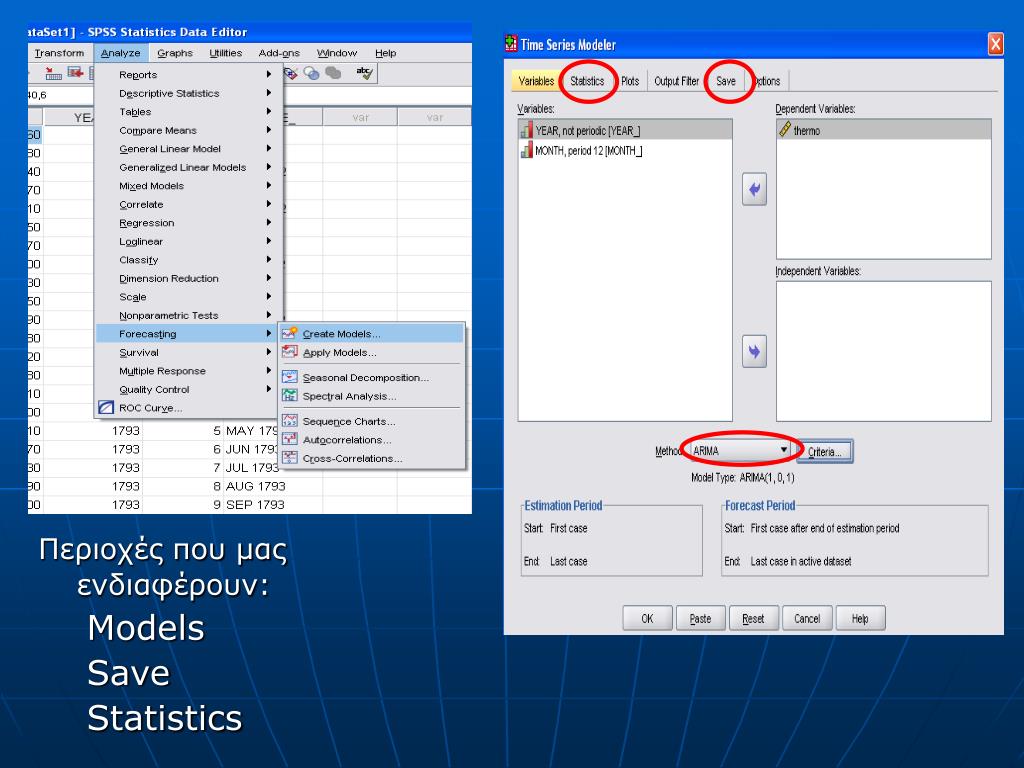
Task: Click the move-to-Independent-Variables arrow button
Action: [x=754, y=351]
